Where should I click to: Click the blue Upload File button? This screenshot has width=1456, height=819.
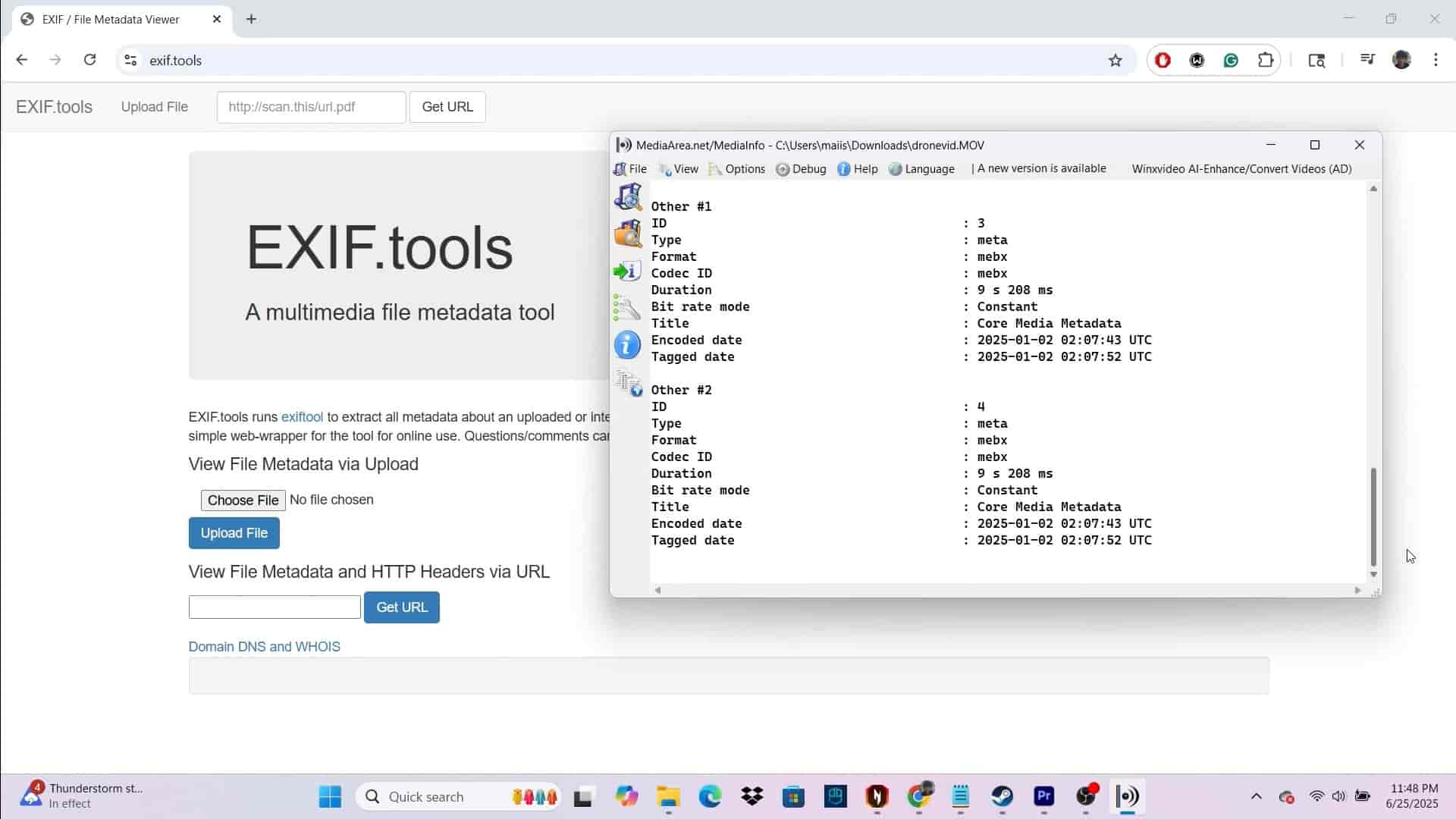(x=234, y=533)
